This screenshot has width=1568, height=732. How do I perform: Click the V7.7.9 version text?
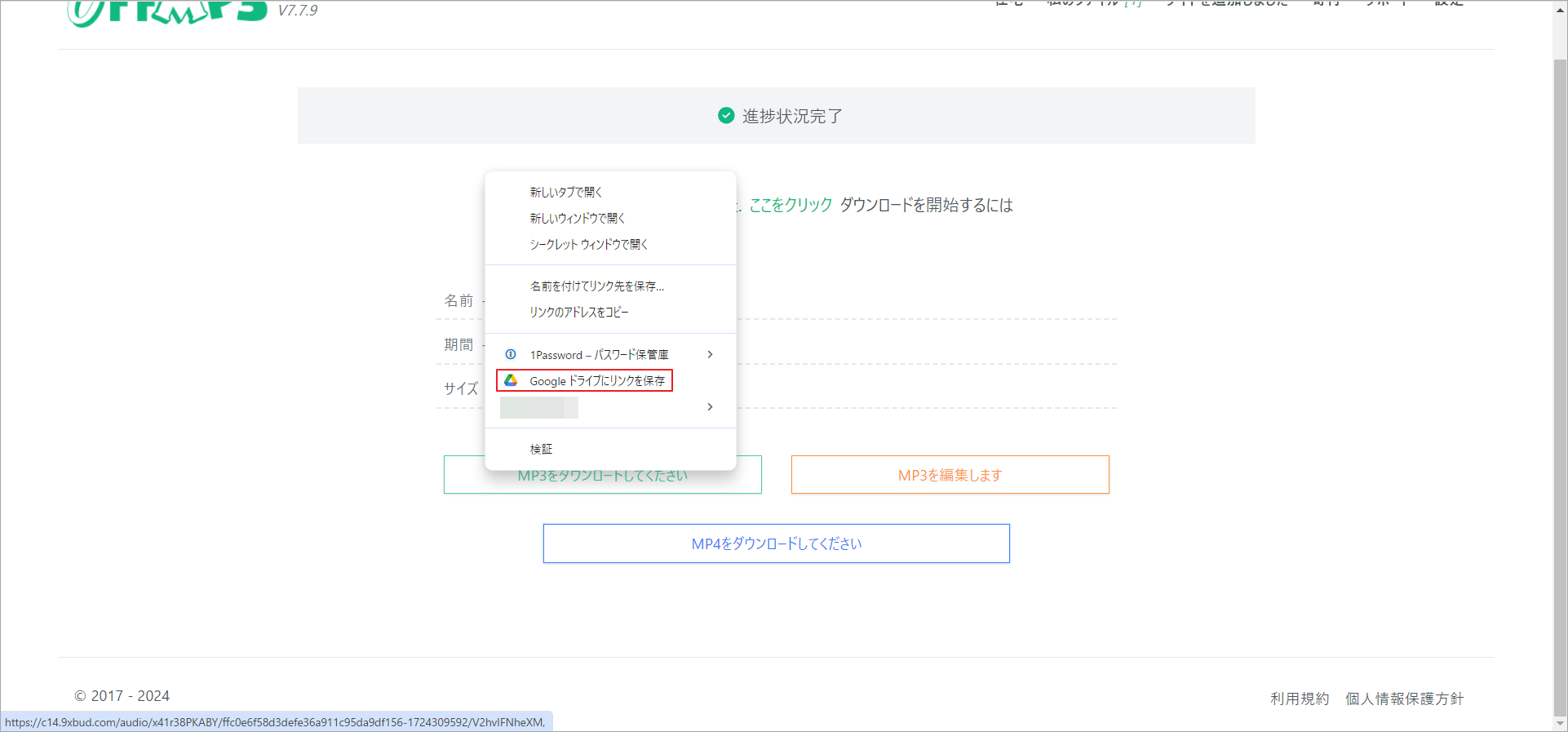point(298,11)
